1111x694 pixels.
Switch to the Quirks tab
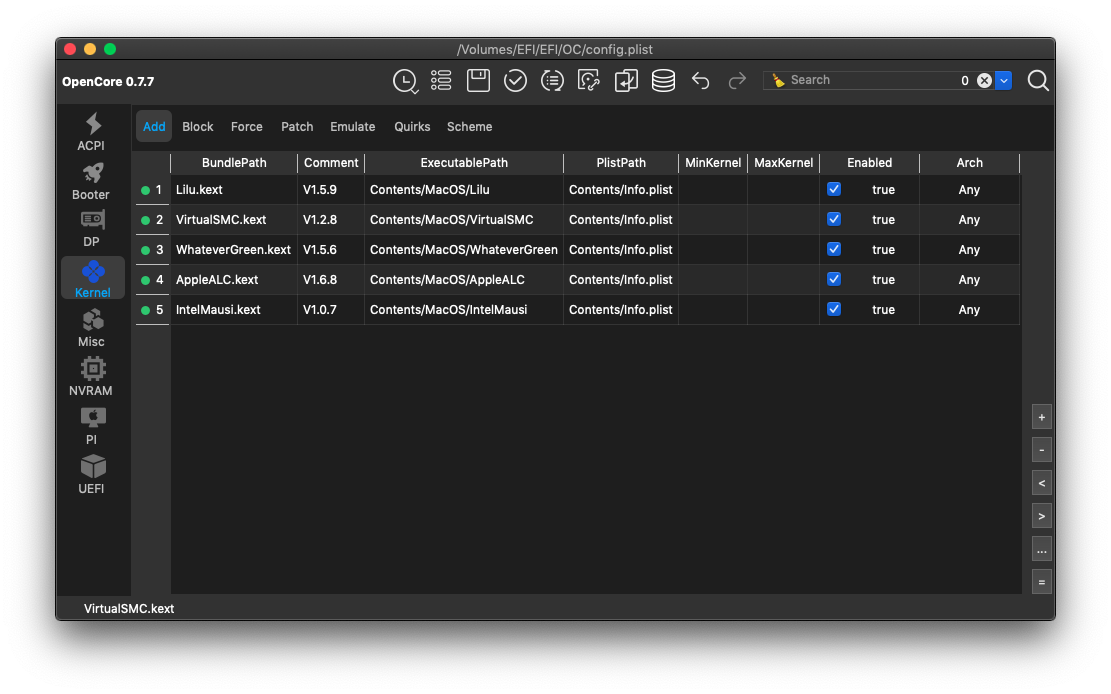(412, 127)
